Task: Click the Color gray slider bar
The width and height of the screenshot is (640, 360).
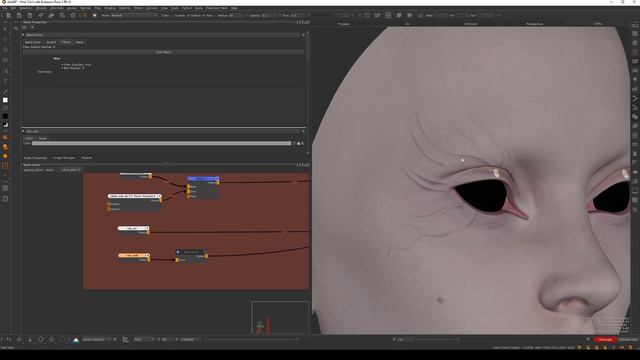Action: (x=162, y=143)
